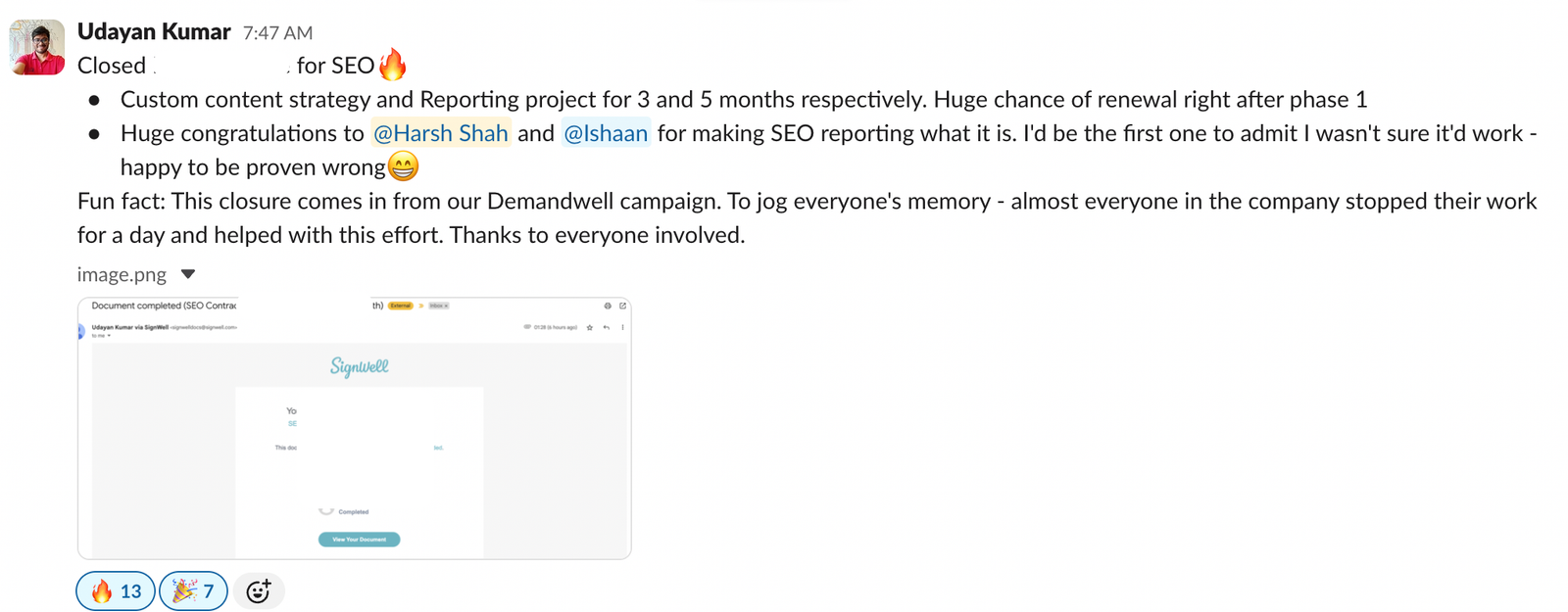The image size is (1568, 612).
Task: Click the print icon in the email screenshot
Action: coord(608,306)
